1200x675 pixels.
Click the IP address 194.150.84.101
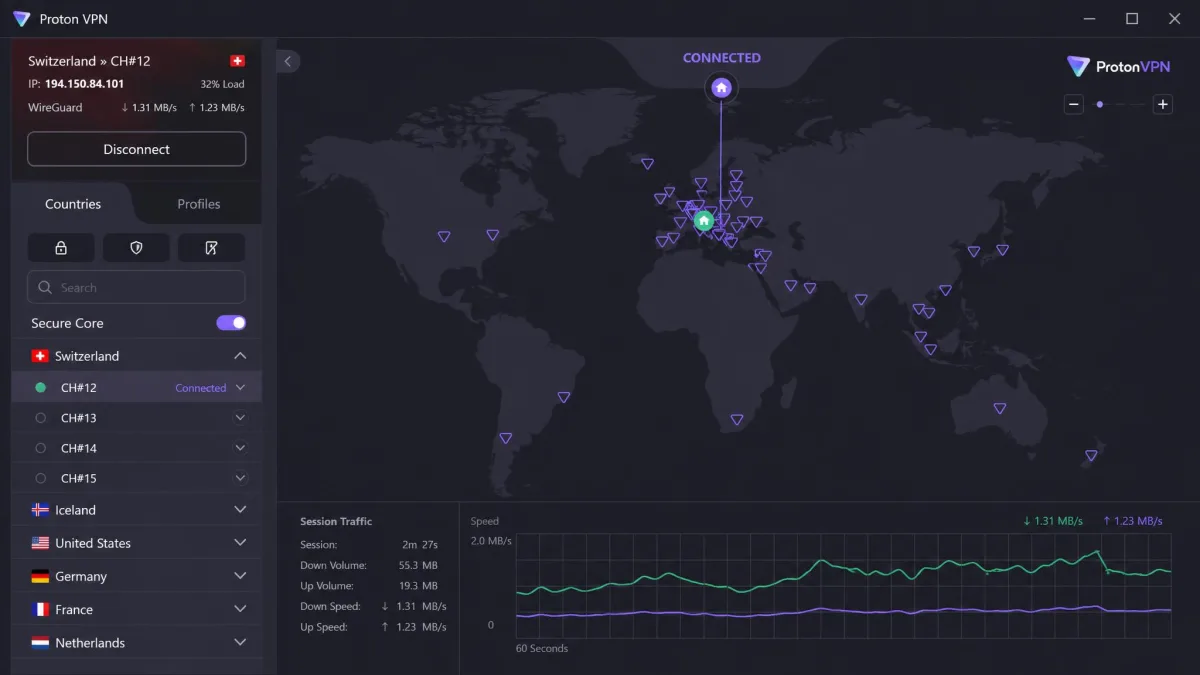click(84, 84)
